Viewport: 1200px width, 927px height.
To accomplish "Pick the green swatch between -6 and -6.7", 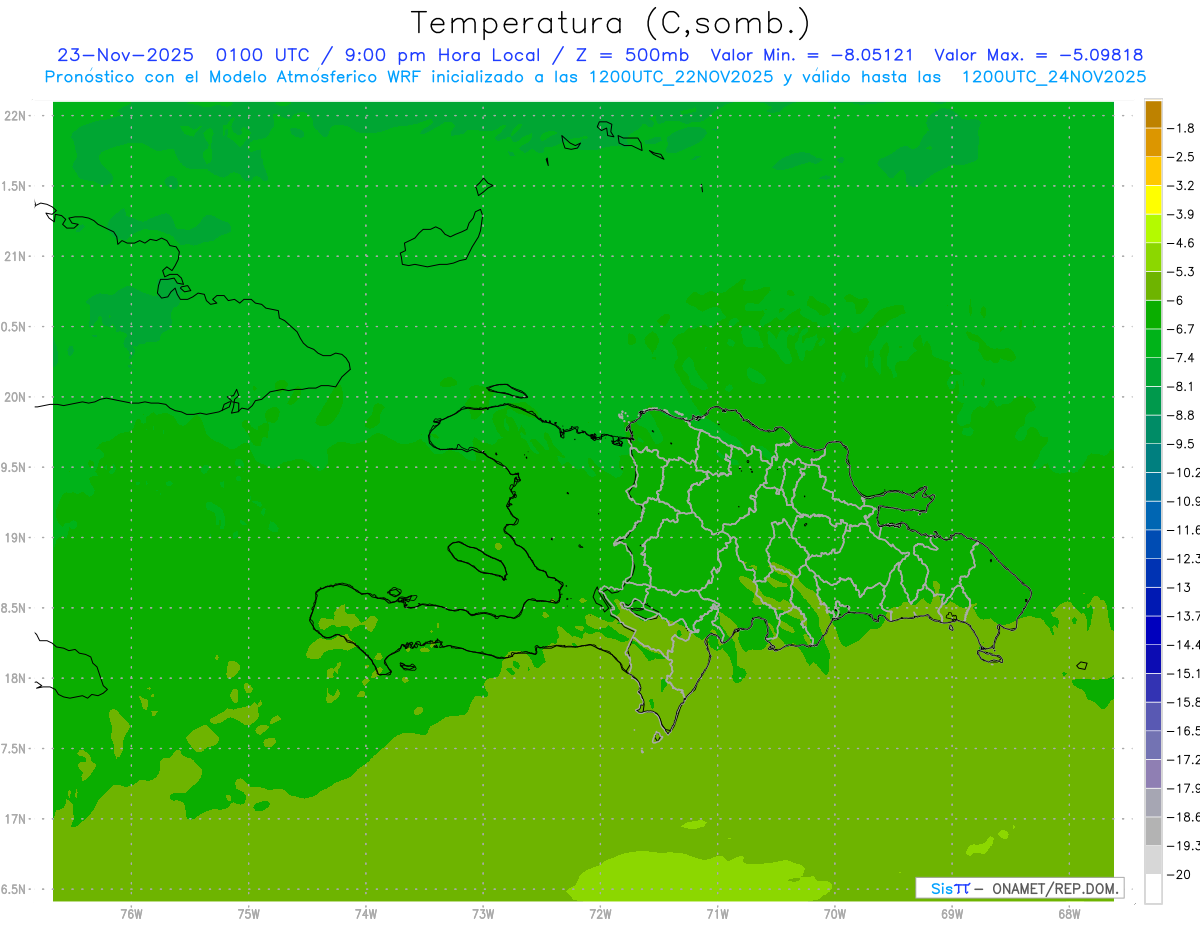I will (x=1153, y=315).
